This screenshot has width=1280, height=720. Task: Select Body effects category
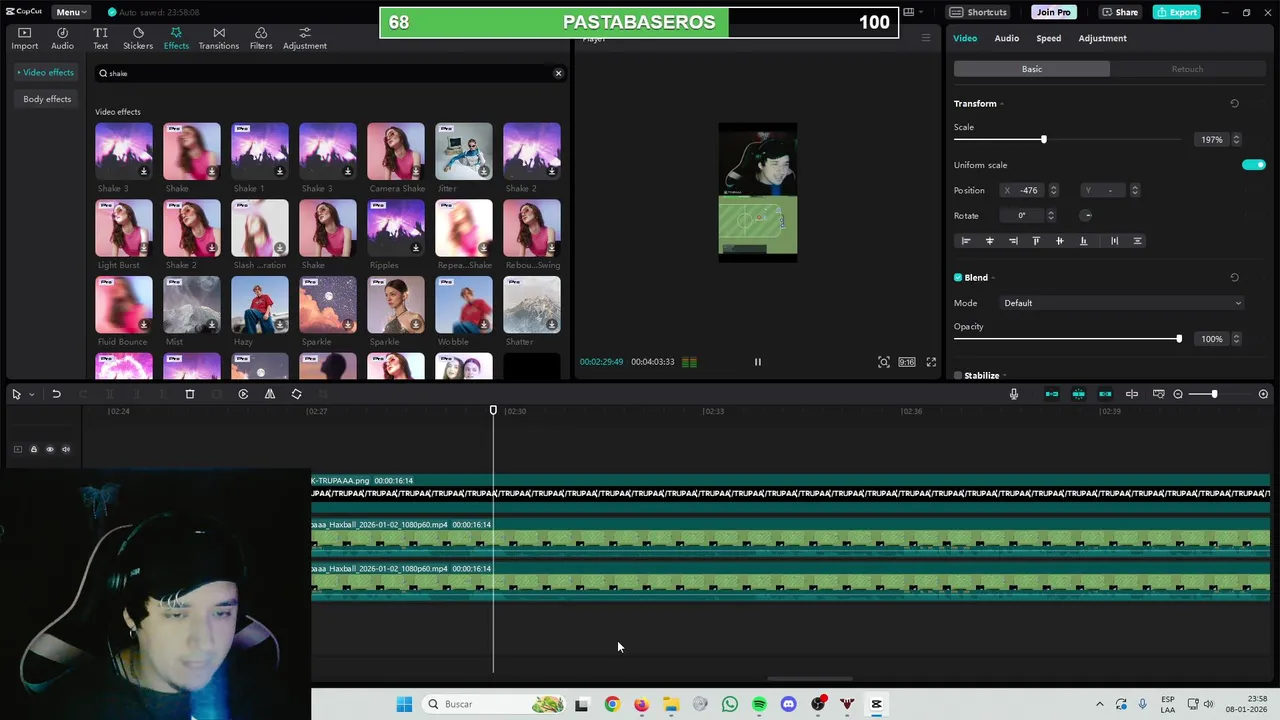pos(47,99)
